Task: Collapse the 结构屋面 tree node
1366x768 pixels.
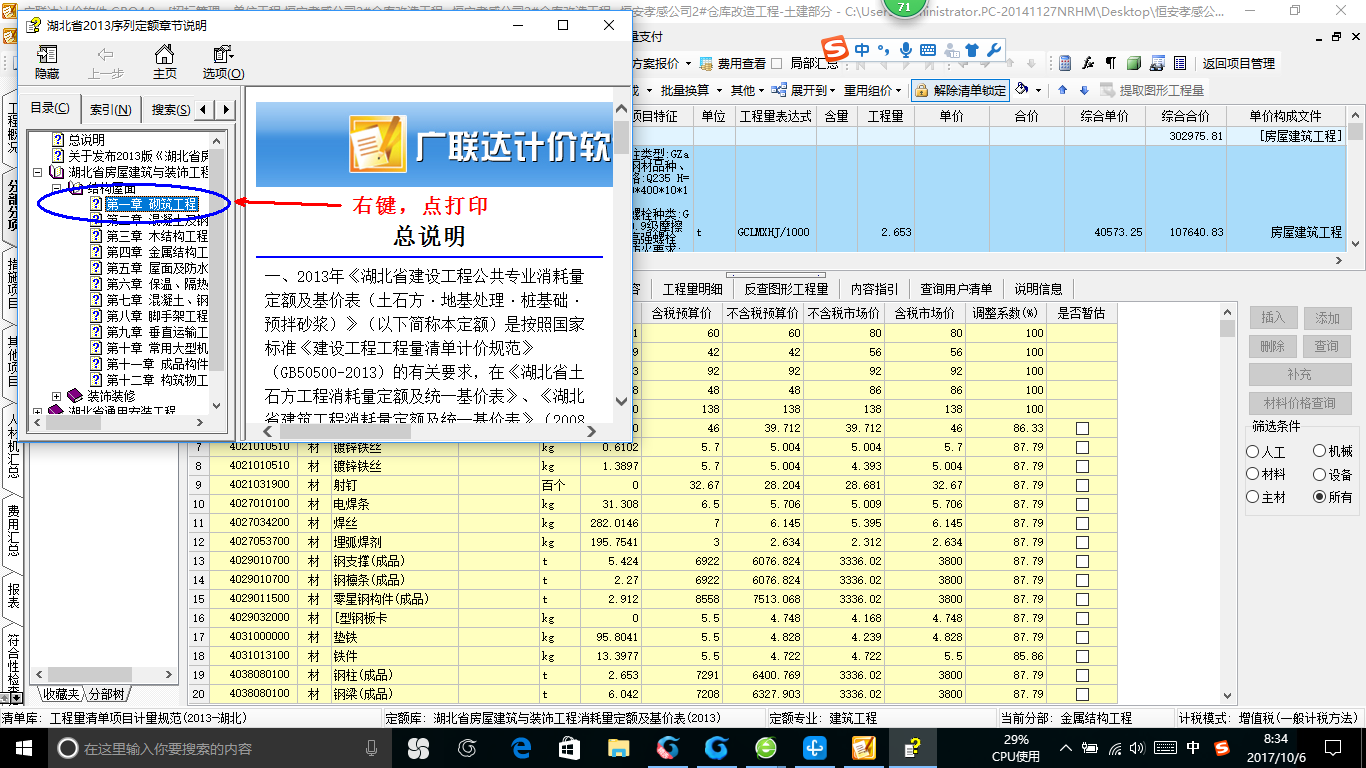Action: pyautogui.click(x=57, y=188)
